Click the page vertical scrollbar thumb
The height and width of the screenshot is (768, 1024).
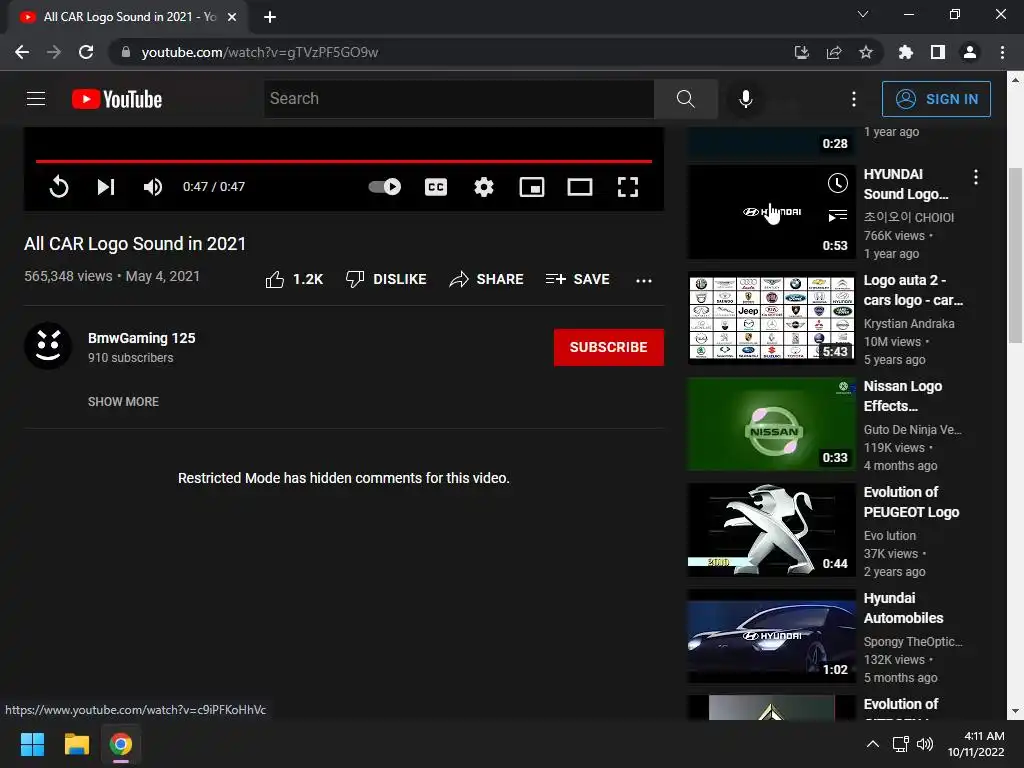point(1014,255)
